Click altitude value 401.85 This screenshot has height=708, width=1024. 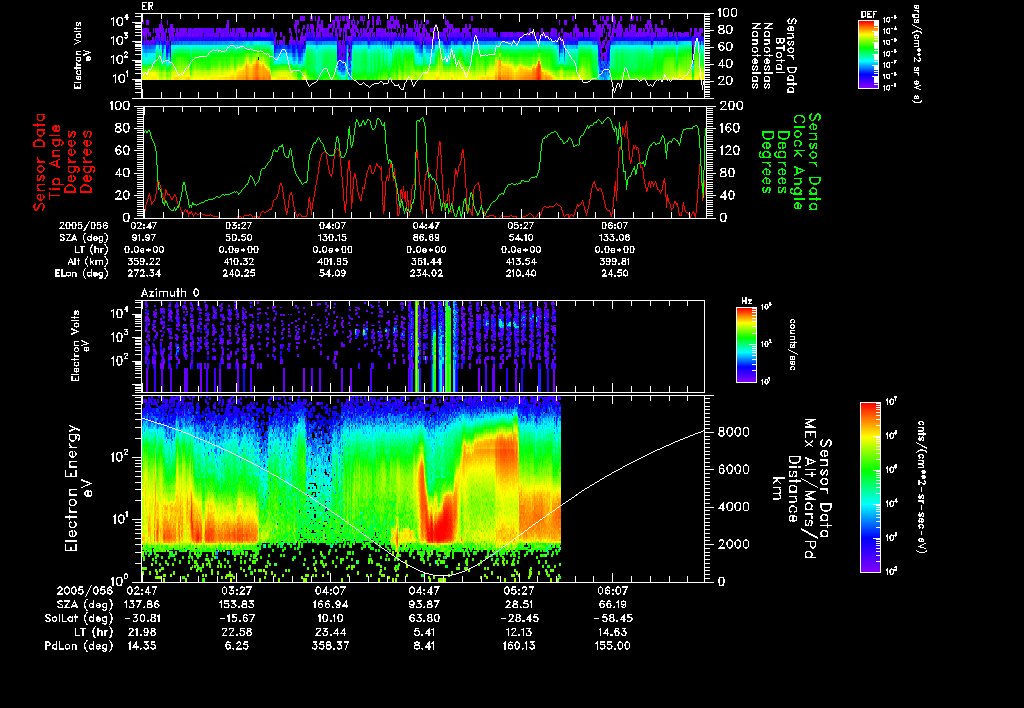pos(332,261)
